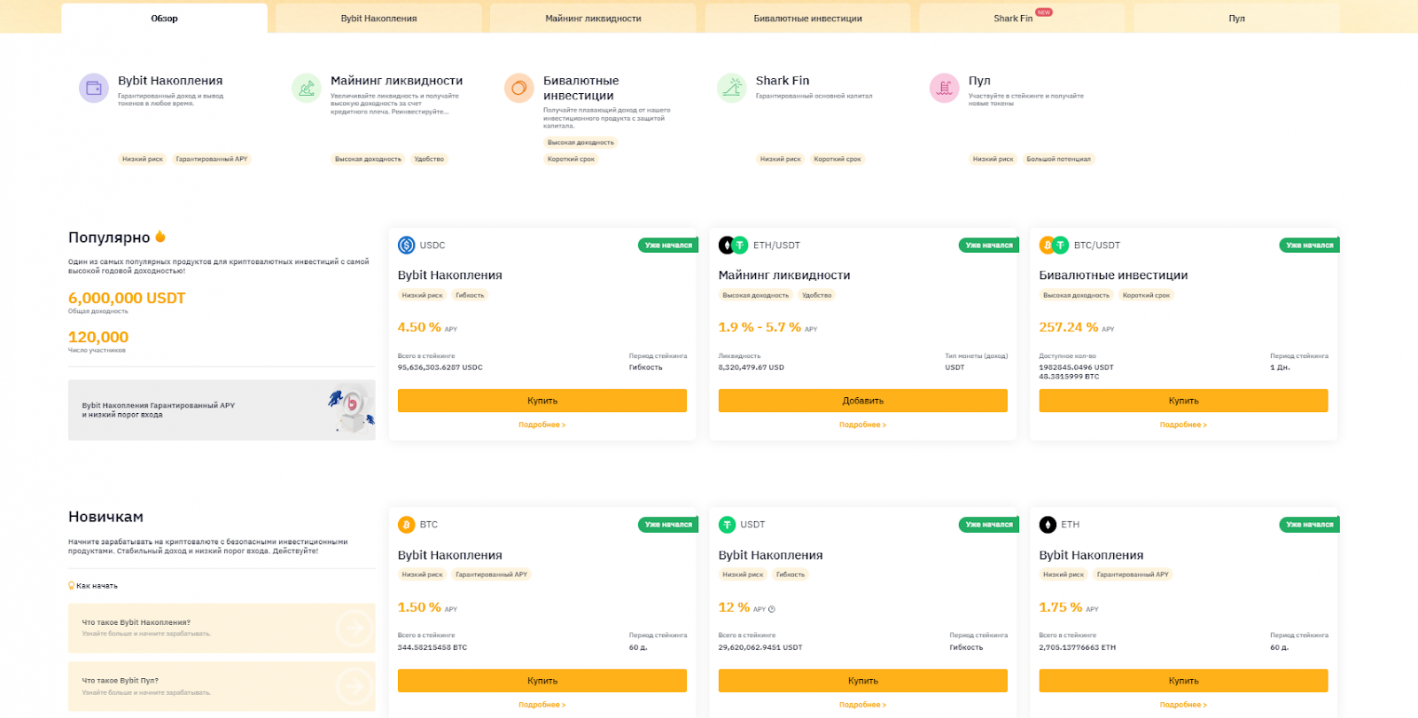The image size is (1418, 718).
Task: Open the Обзор tab
Action: [x=164, y=18]
